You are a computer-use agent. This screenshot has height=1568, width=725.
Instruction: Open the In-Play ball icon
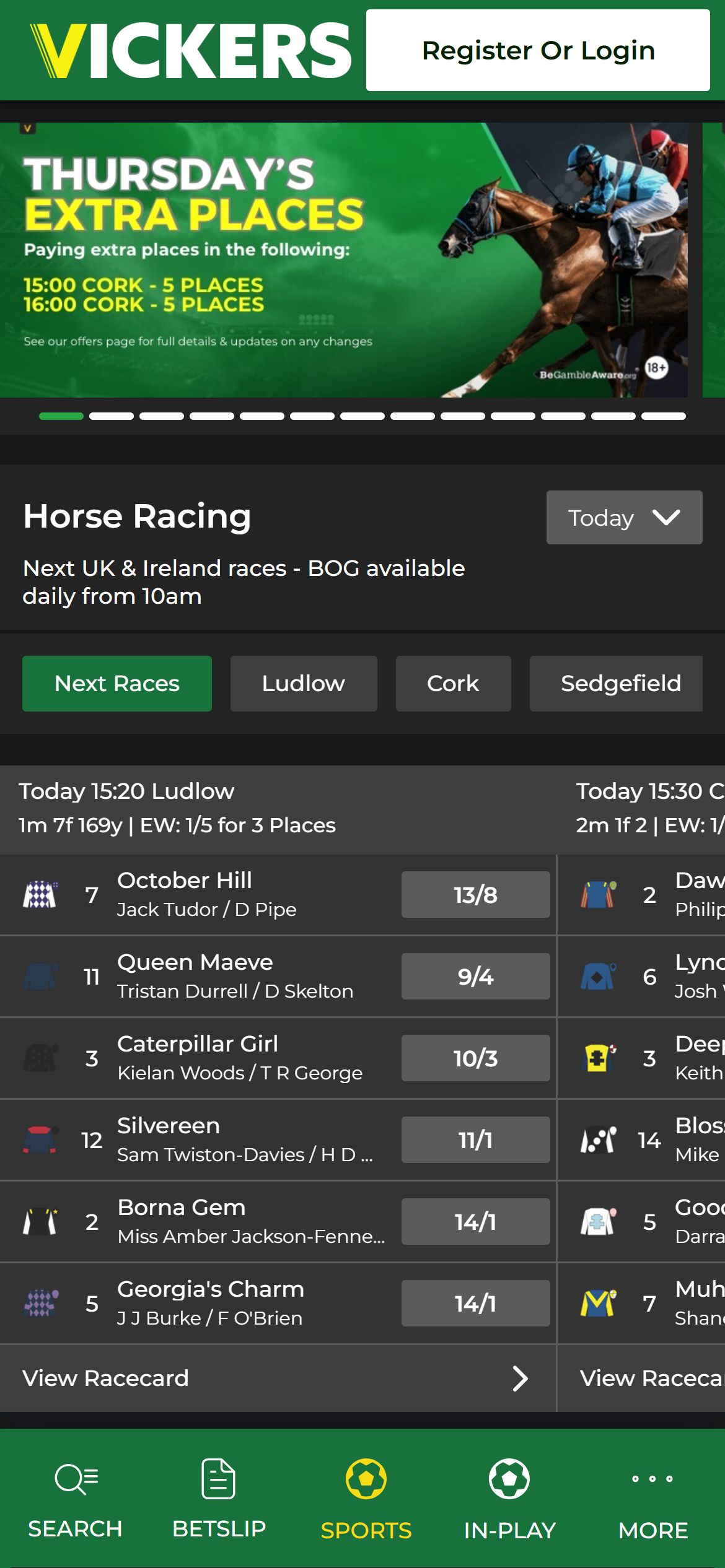tap(509, 1479)
